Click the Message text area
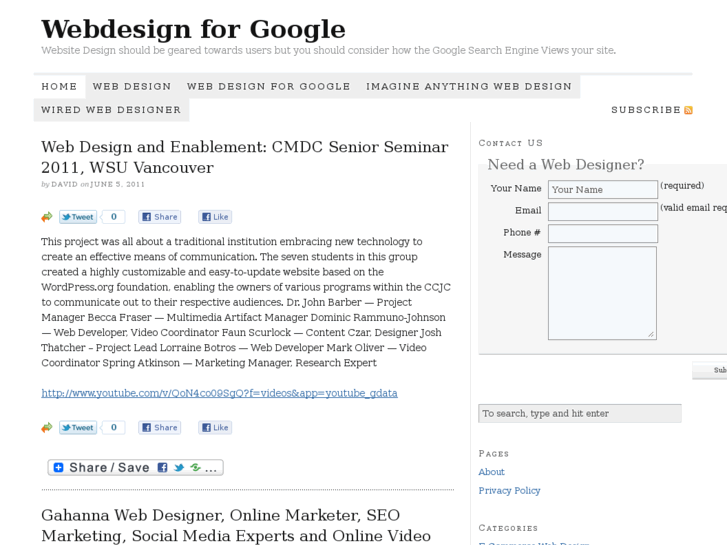The image size is (727, 545). [602, 292]
